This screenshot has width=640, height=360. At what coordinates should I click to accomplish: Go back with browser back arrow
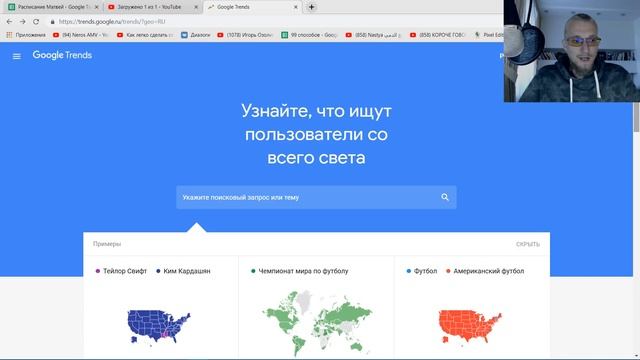click(9, 22)
